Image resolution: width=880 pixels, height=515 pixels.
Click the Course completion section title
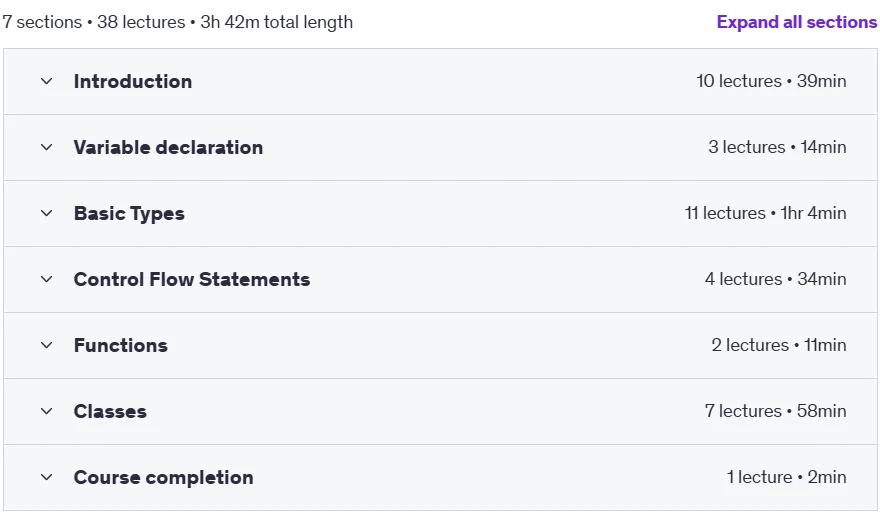(x=163, y=477)
